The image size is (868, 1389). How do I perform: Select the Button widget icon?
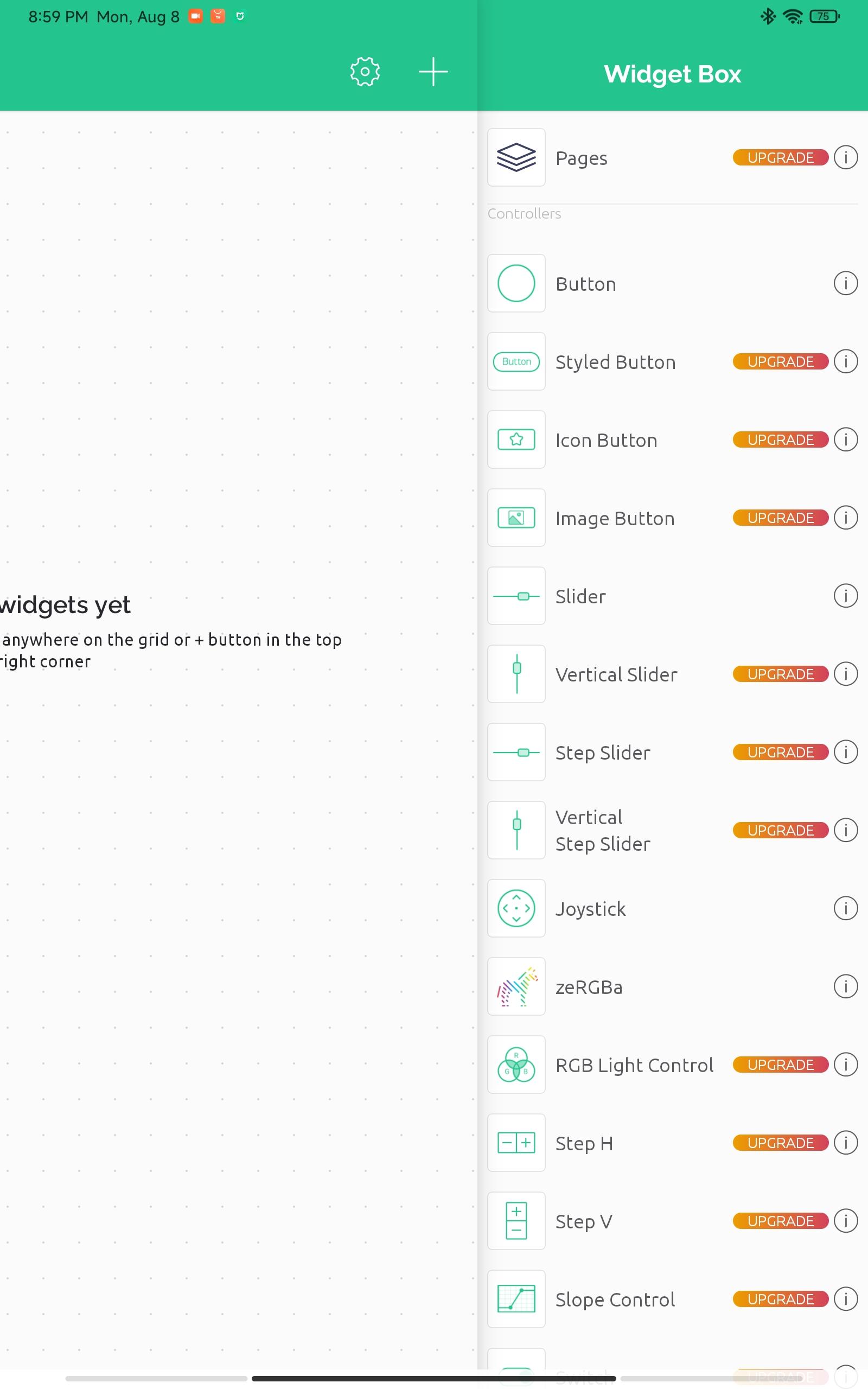[516, 283]
